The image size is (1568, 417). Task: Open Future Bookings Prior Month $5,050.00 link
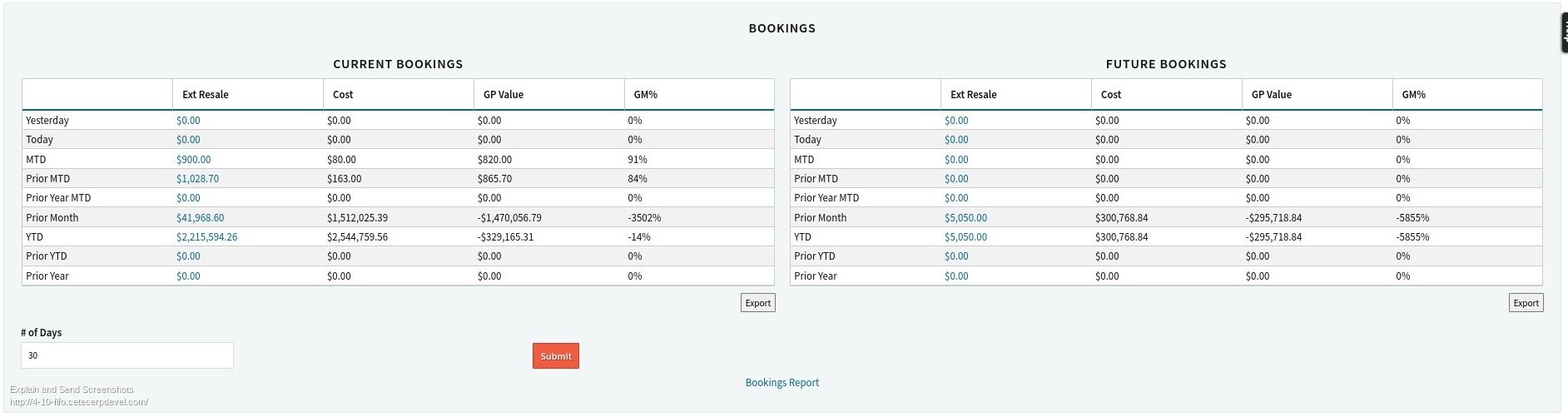tap(965, 218)
